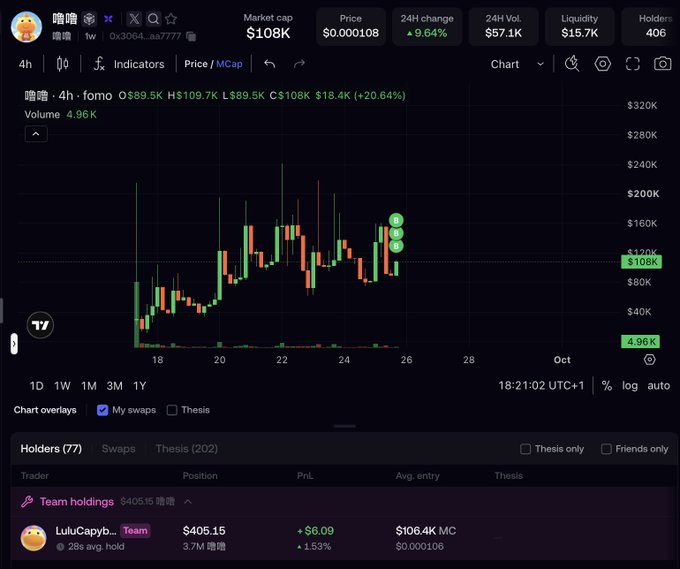Screen dimensions: 680x569
Task: Select the 1D range
Action: (x=36, y=386)
